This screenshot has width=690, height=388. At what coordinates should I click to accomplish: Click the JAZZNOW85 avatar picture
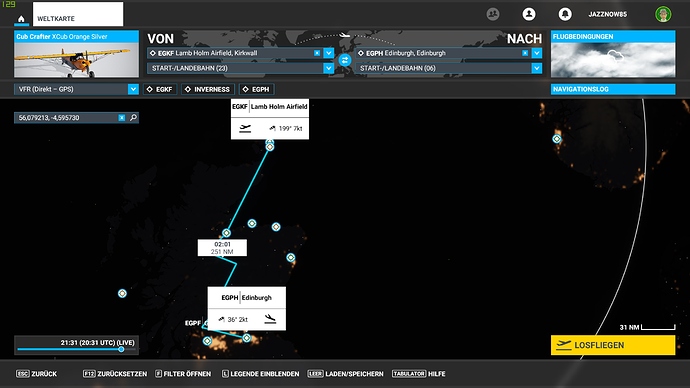pos(663,14)
